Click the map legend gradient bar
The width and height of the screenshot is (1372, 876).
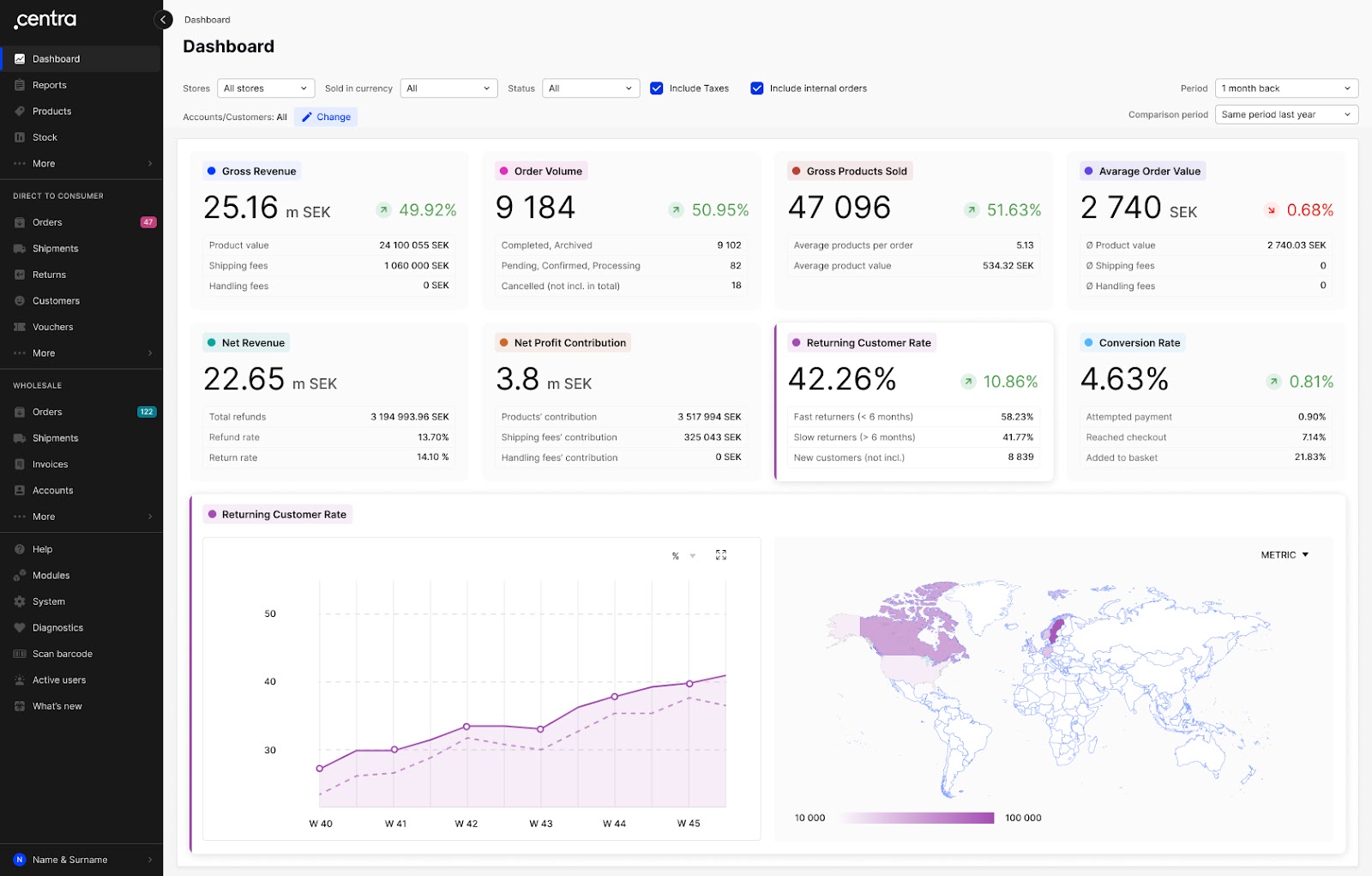point(915,818)
